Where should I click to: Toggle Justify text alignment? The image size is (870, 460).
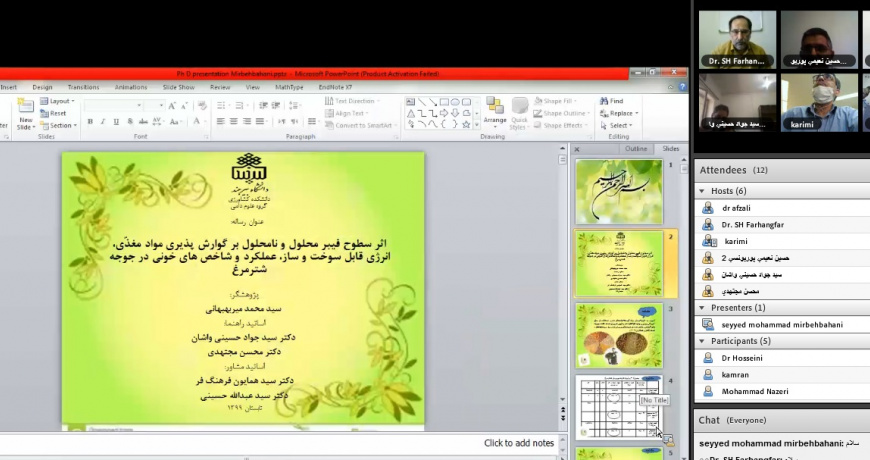click(x=260, y=122)
